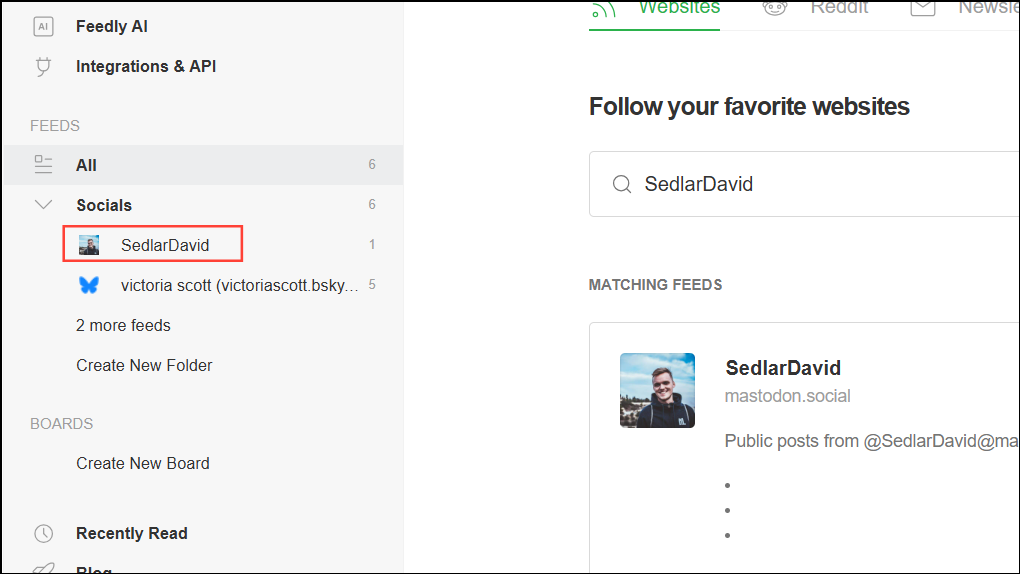Click the blue butterfly Bluesky feed icon

[x=89, y=285]
